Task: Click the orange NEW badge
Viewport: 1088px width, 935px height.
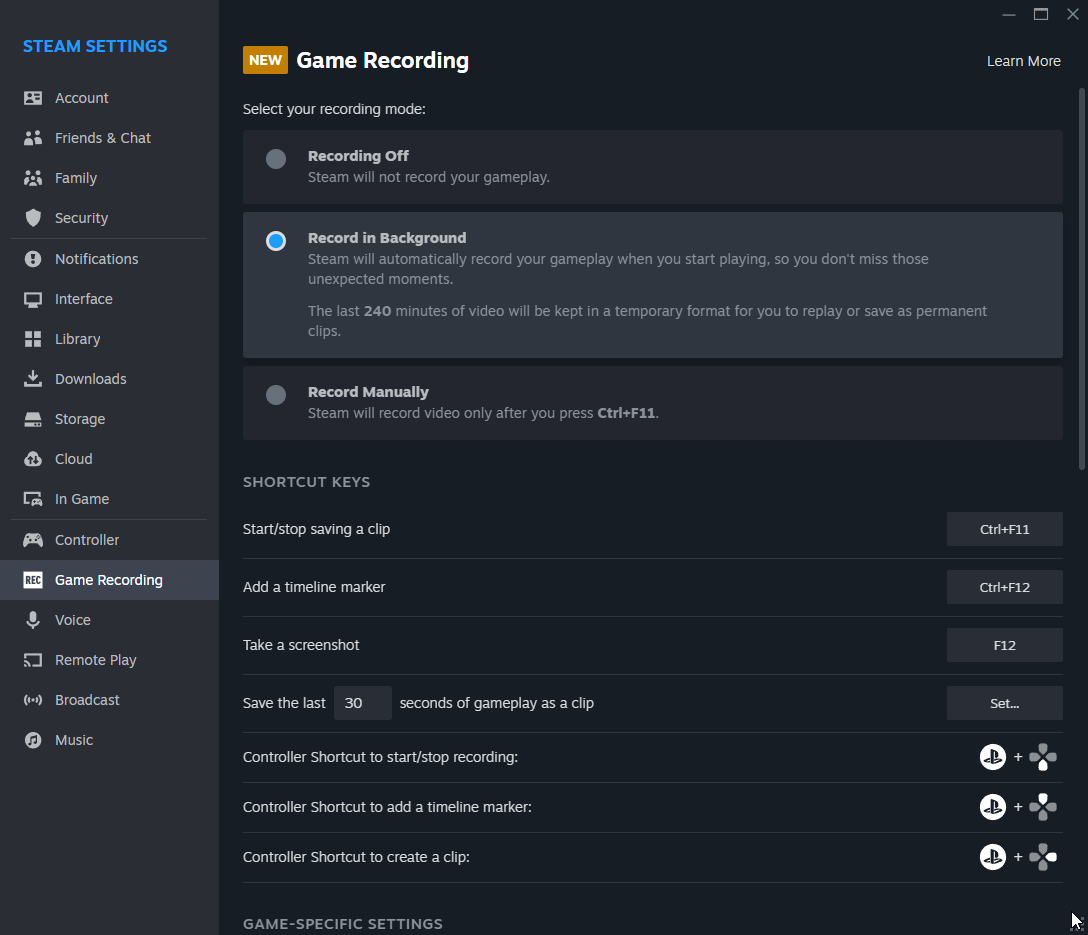Action: [265, 60]
